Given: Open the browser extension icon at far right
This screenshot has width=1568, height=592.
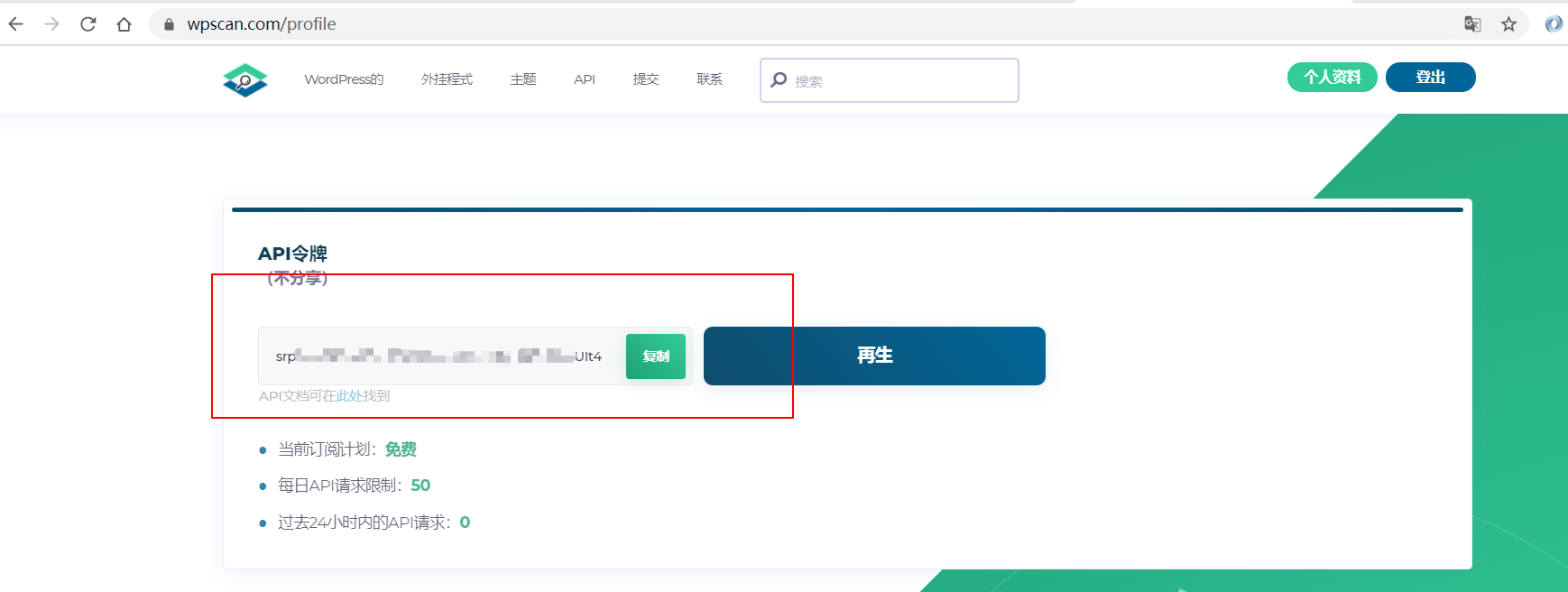Looking at the screenshot, I should [1554, 24].
